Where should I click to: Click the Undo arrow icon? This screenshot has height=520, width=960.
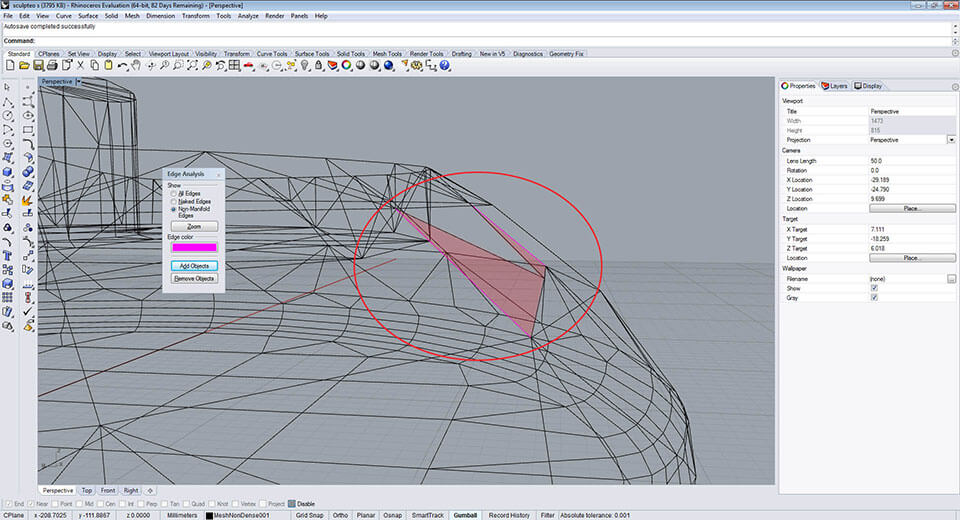[x=122, y=66]
